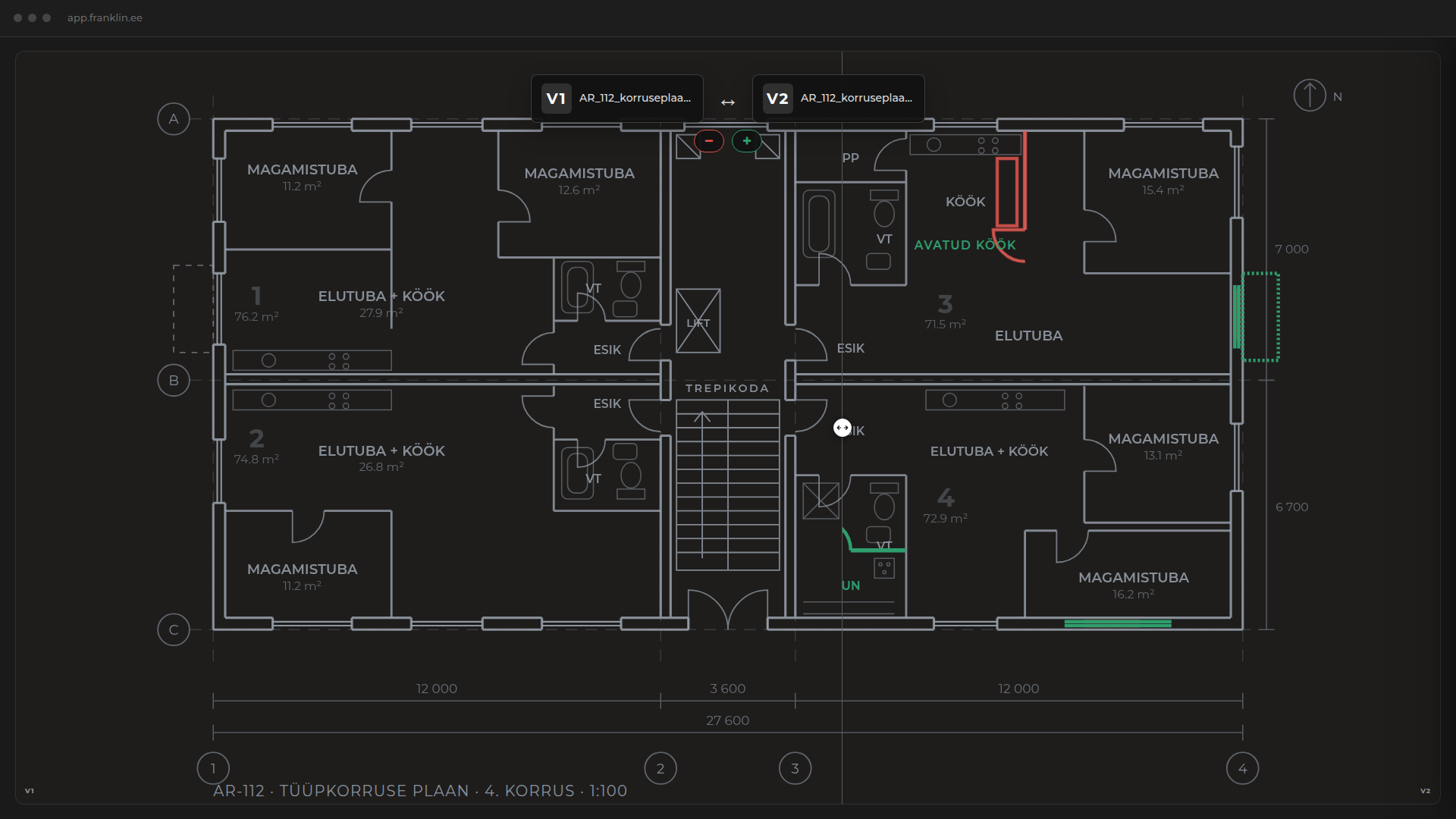Viewport: 1456px width, 819px height.
Task: Swap V1 and V2 with the double-arrow icon
Action: (x=728, y=102)
